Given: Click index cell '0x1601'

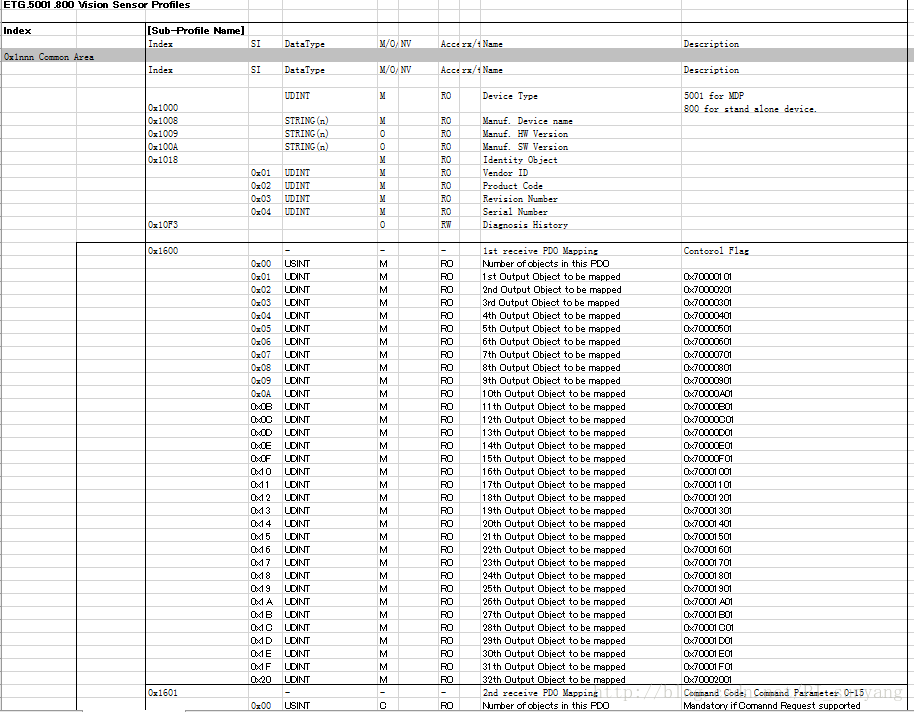Looking at the screenshot, I should [x=163, y=693].
